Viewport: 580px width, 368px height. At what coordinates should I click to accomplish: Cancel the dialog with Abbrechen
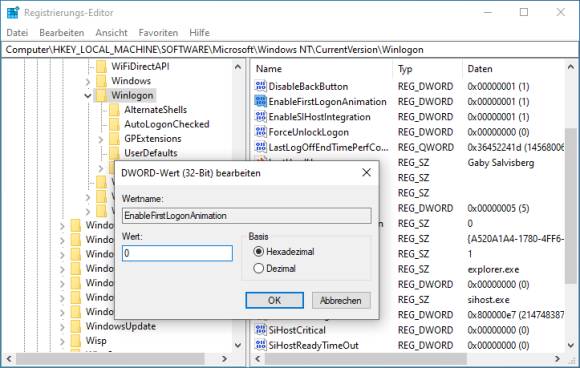click(x=341, y=300)
